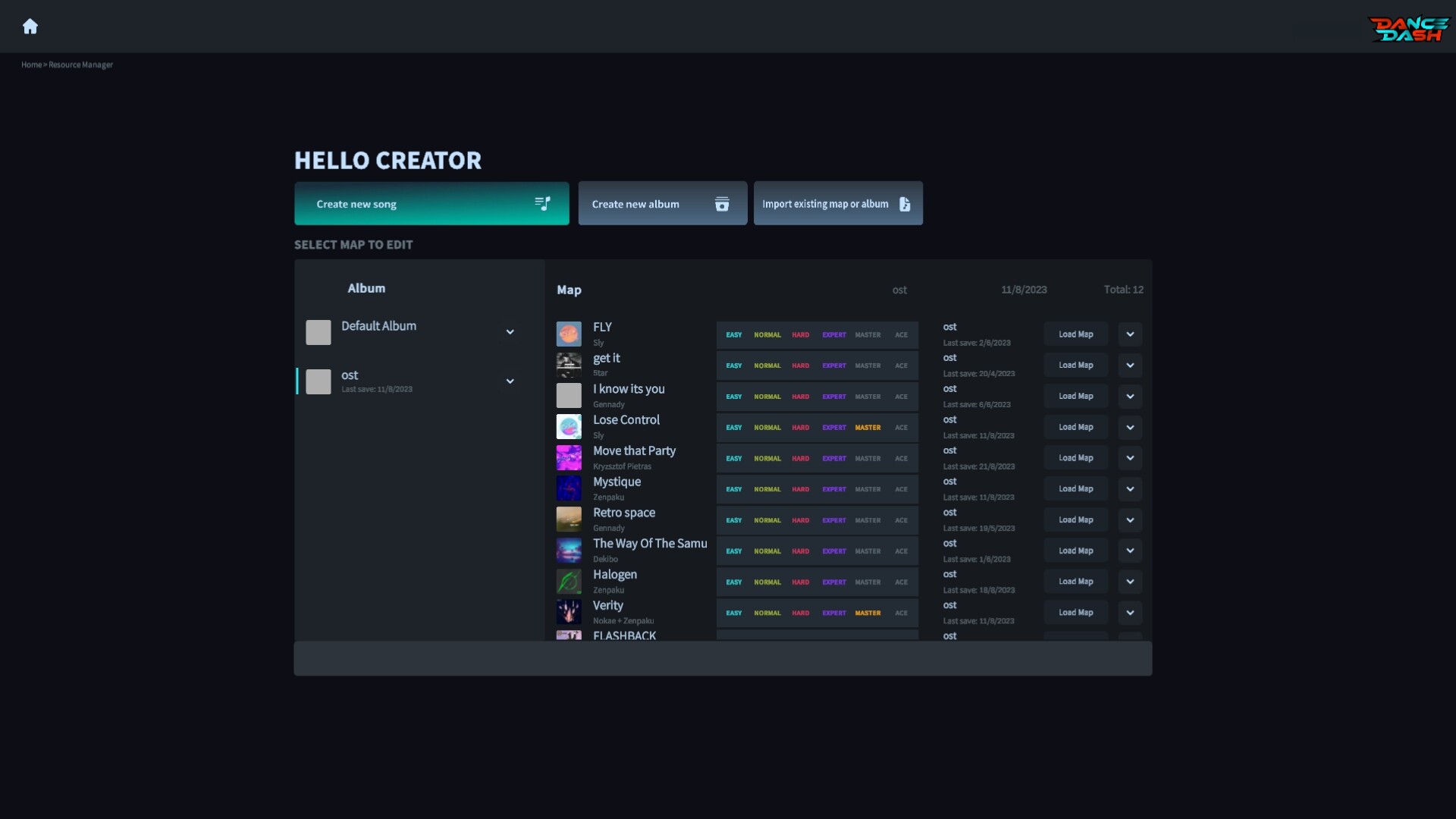Collapse the ost album entry
The height and width of the screenshot is (819, 1456).
click(x=510, y=381)
